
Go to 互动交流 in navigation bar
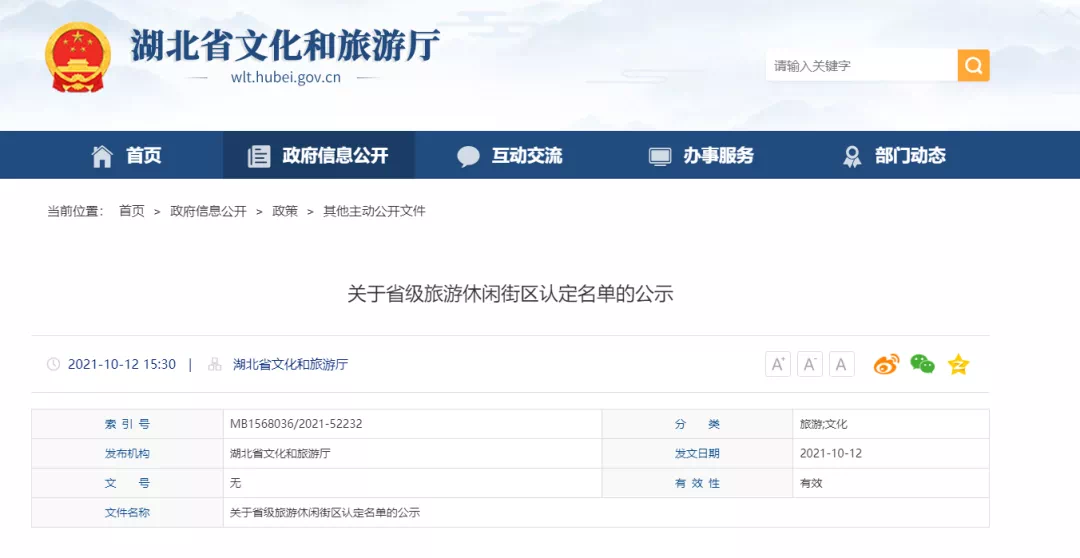pos(510,156)
